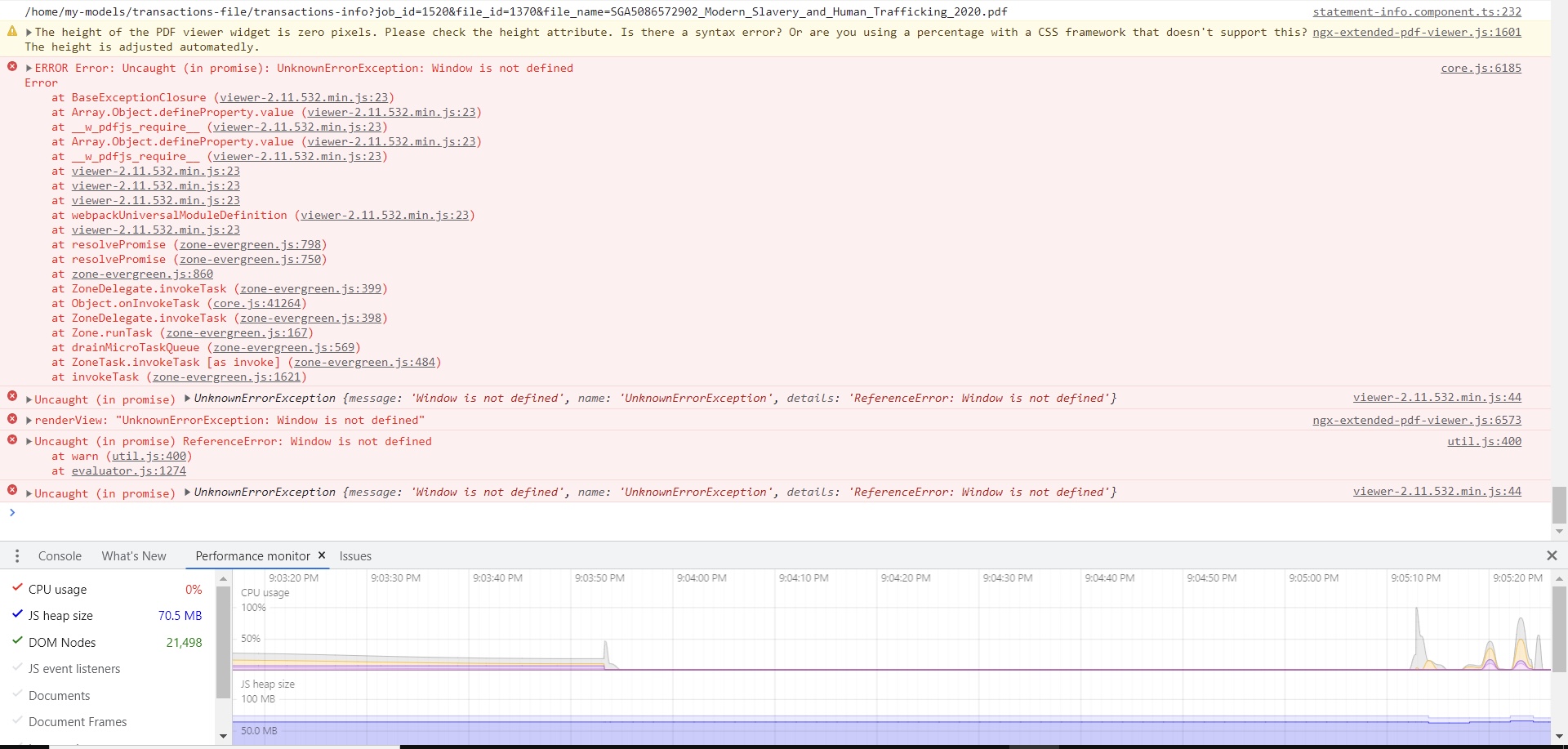The image size is (1568, 749).
Task: Close the DevTools drawer with the X icon
Action: (x=1551, y=555)
